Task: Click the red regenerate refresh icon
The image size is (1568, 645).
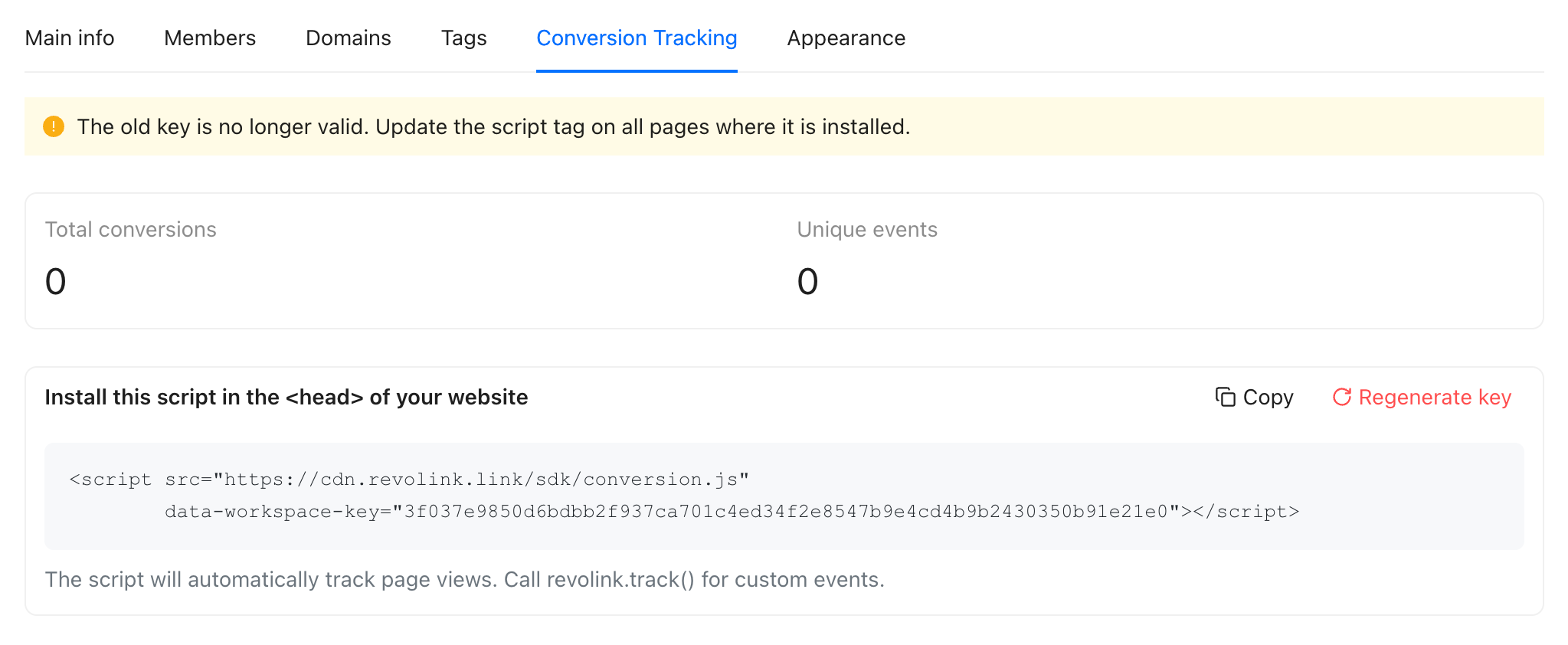Action: [1342, 397]
